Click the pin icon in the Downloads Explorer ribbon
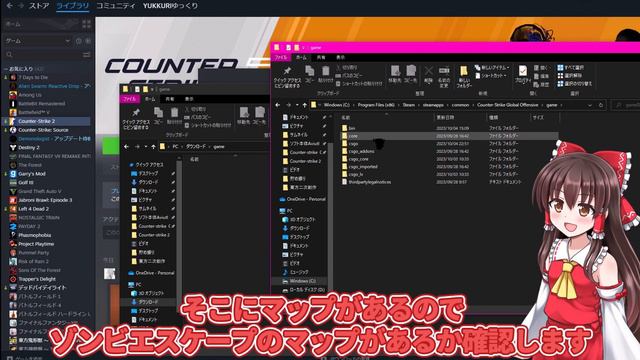This screenshot has width=640, height=360. click(136, 112)
